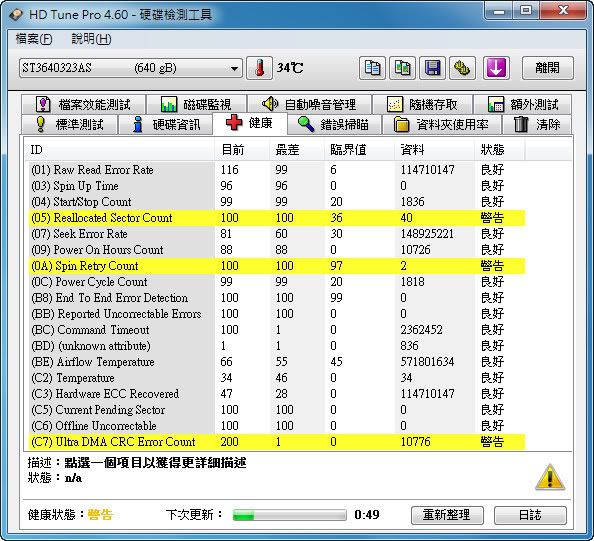Select the 健康 tab

tap(250, 123)
